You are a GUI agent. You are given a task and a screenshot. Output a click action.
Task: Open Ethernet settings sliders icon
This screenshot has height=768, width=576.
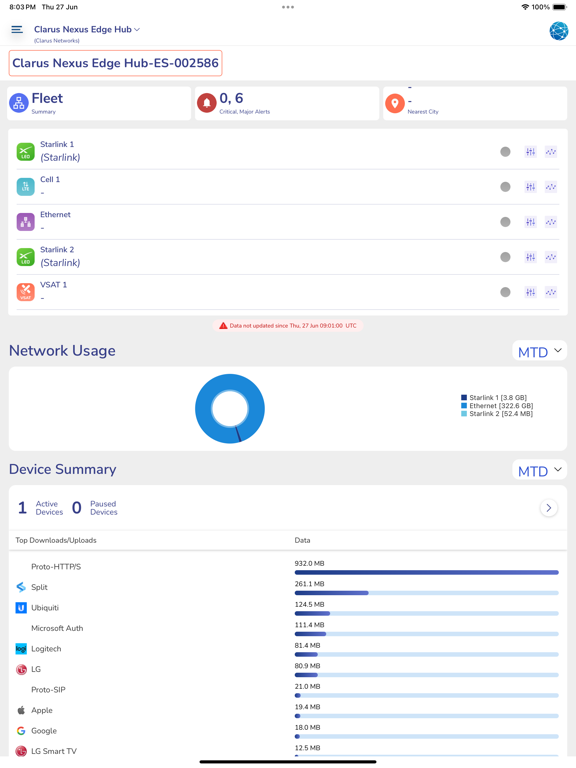[x=530, y=222]
